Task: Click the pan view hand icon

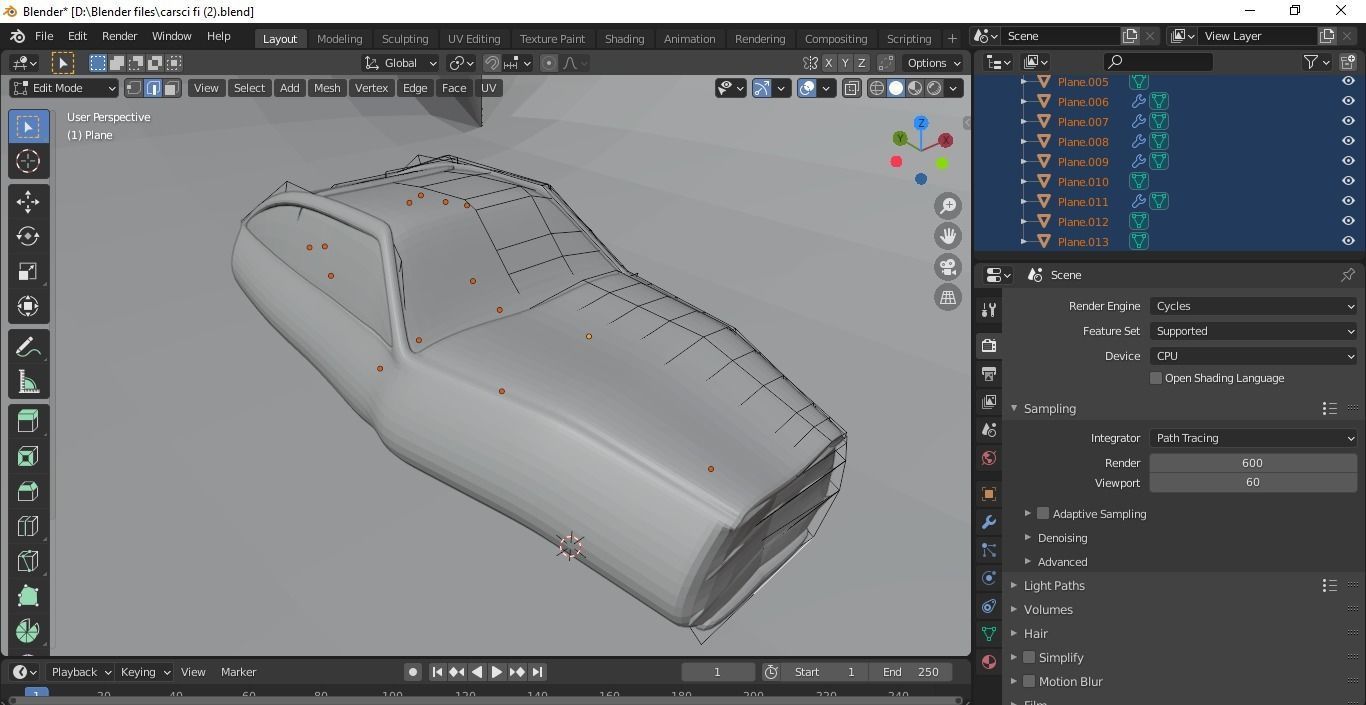Action: coord(947,236)
